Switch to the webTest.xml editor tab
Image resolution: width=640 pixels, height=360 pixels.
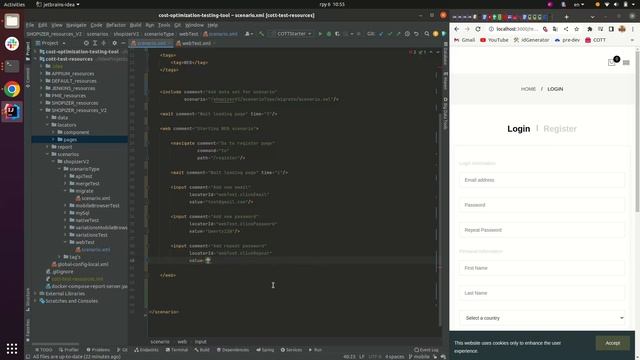click(196, 43)
